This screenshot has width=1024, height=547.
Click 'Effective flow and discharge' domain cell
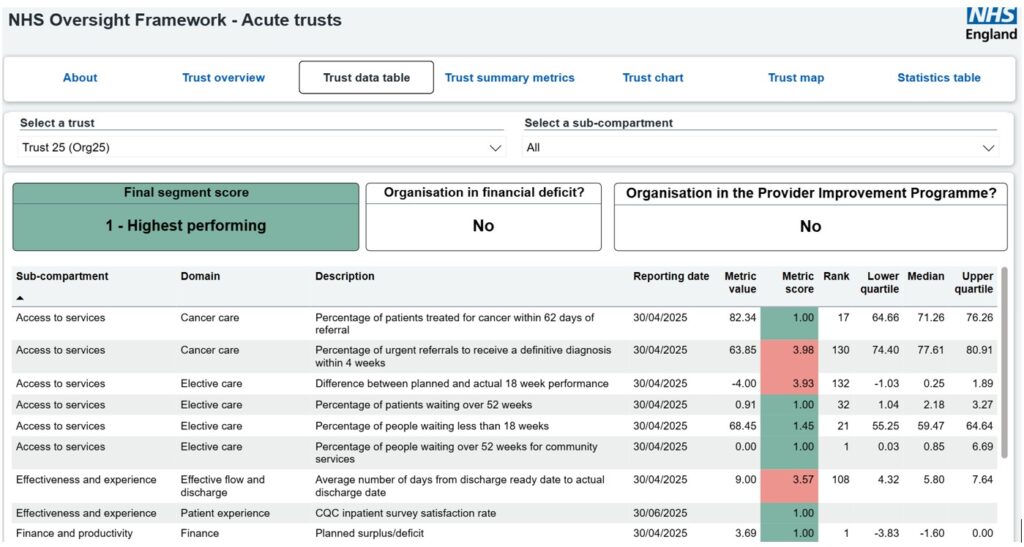pyautogui.click(x=223, y=486)
